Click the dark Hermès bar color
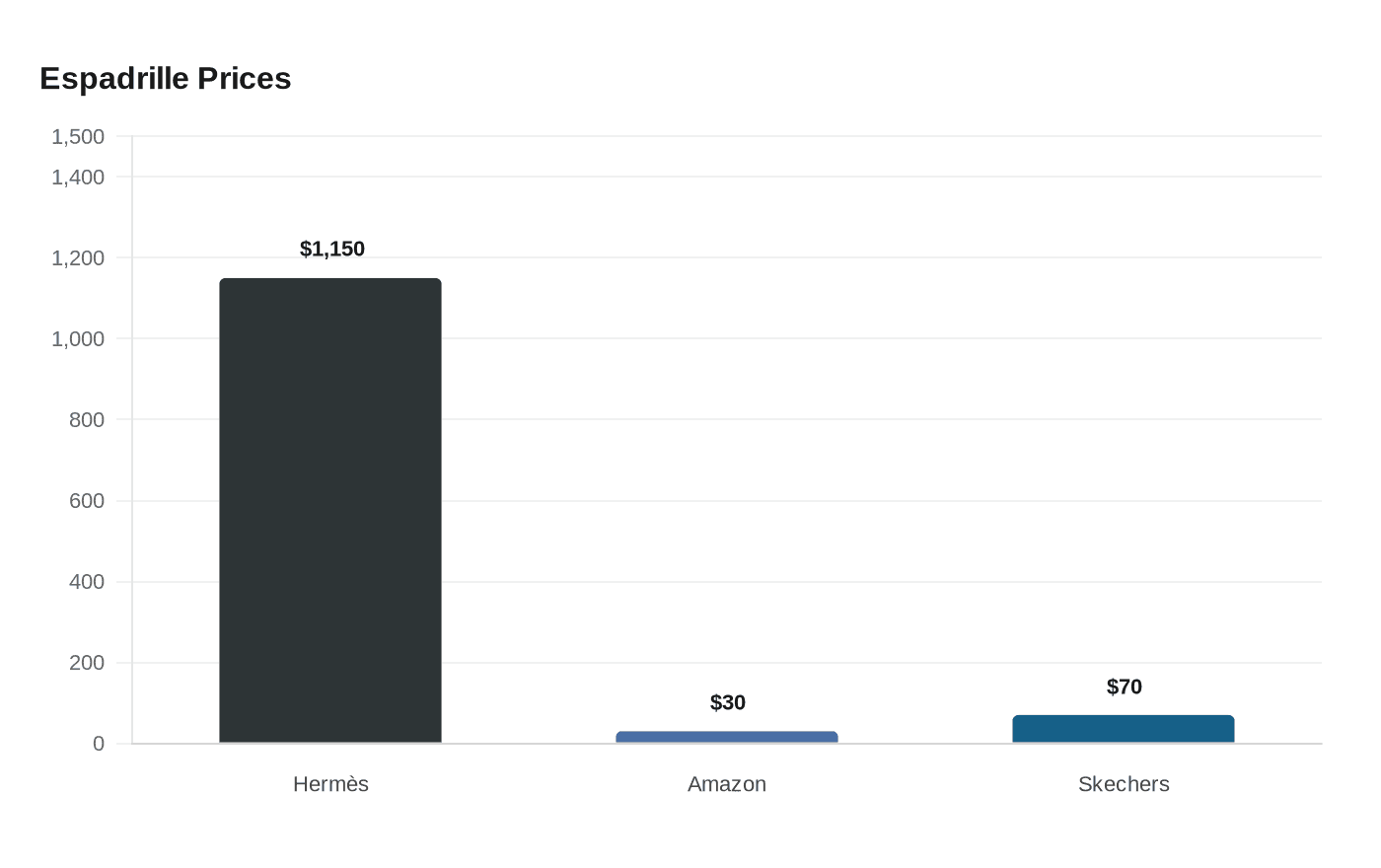Image resolution: width=1381 pixels, height=868 pixels. 330,511
